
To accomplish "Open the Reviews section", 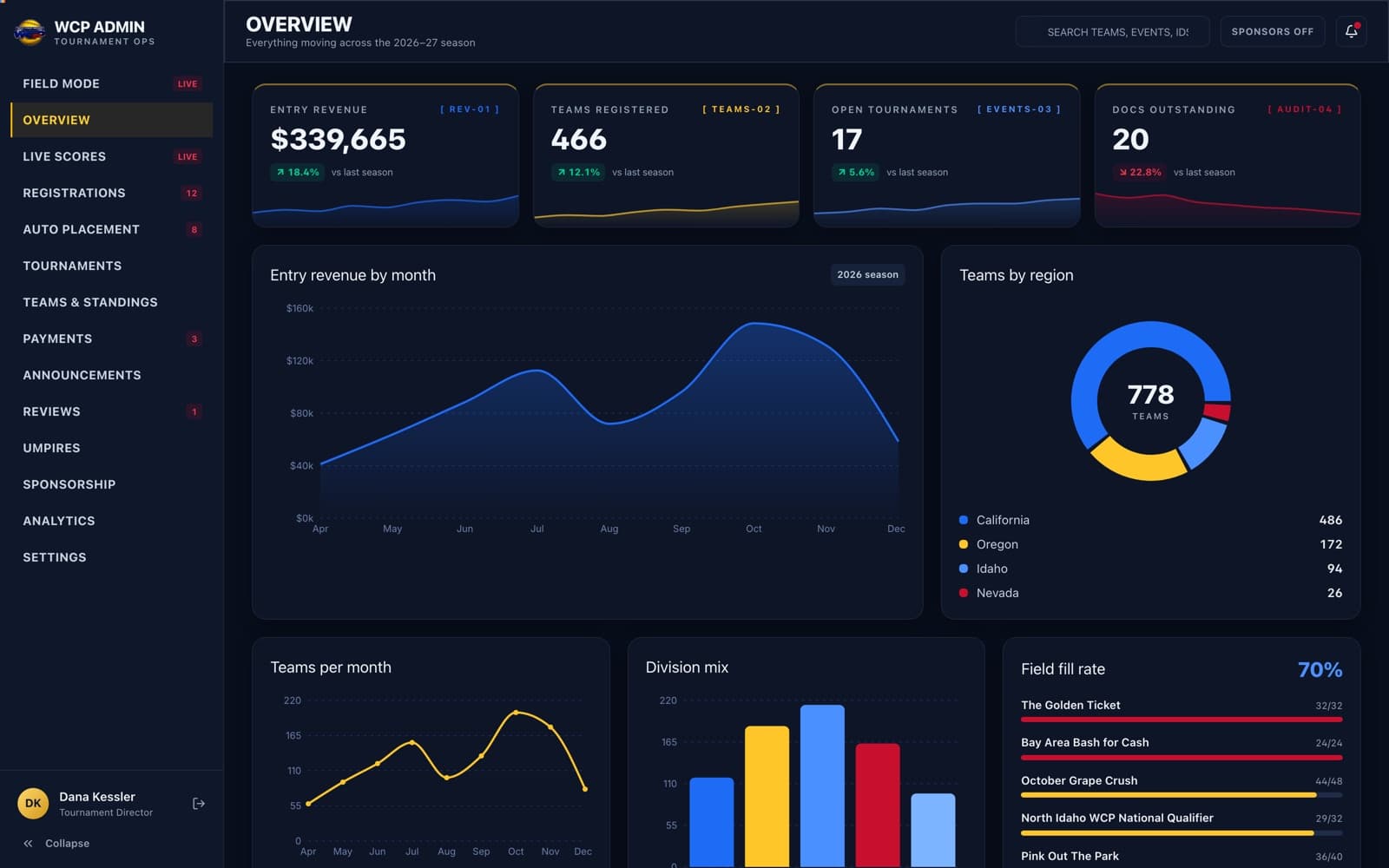I will coord(111,411).
